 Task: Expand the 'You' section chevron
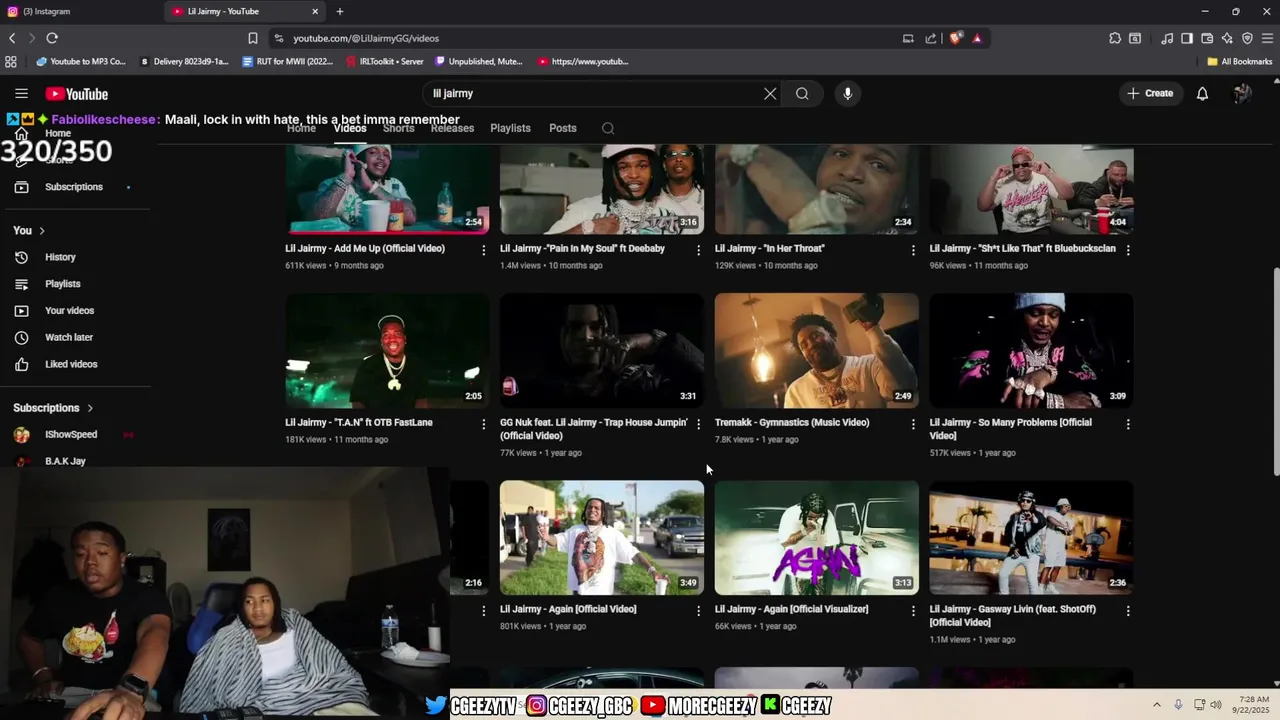click(42, 231)
